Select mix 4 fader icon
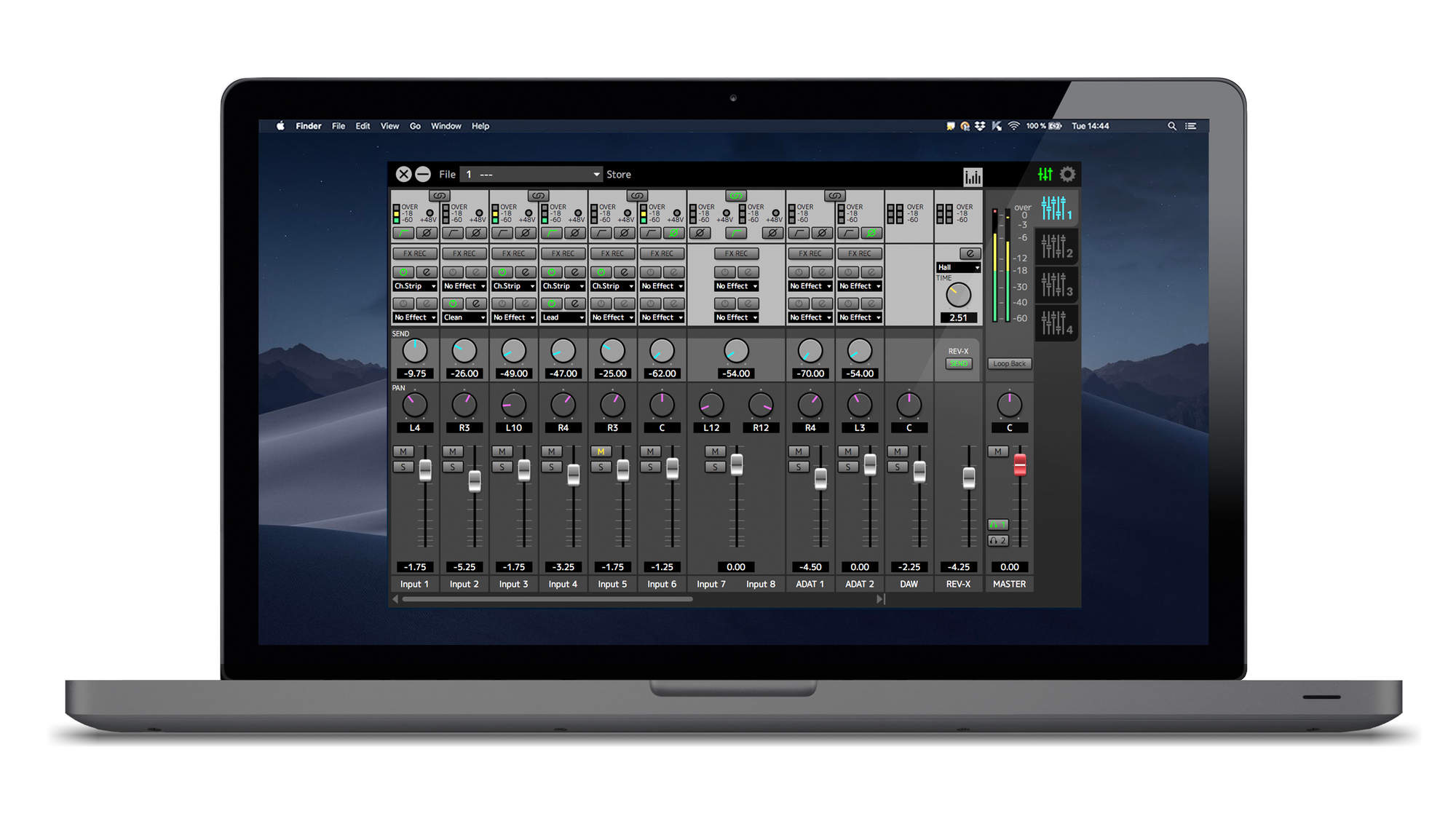 (1056, 323)
